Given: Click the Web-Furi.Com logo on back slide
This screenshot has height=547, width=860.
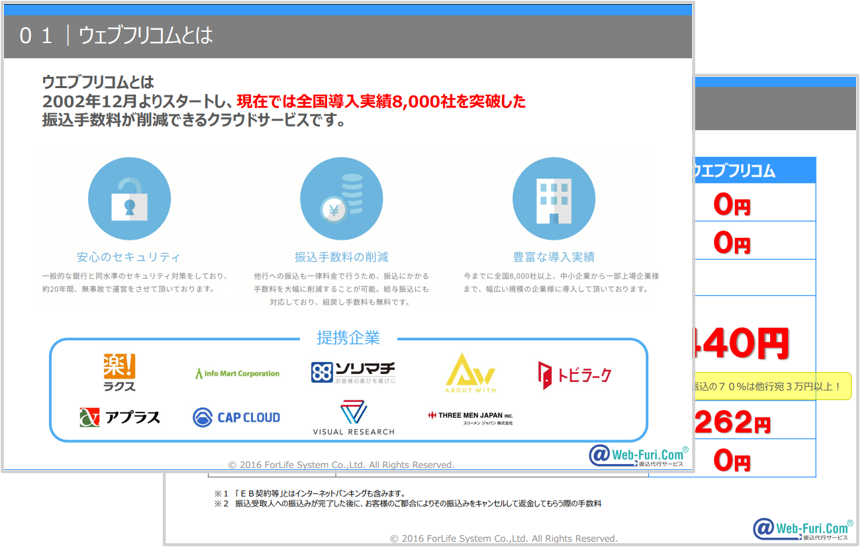Looking at the screenshot, I should (x=803, y=529).
